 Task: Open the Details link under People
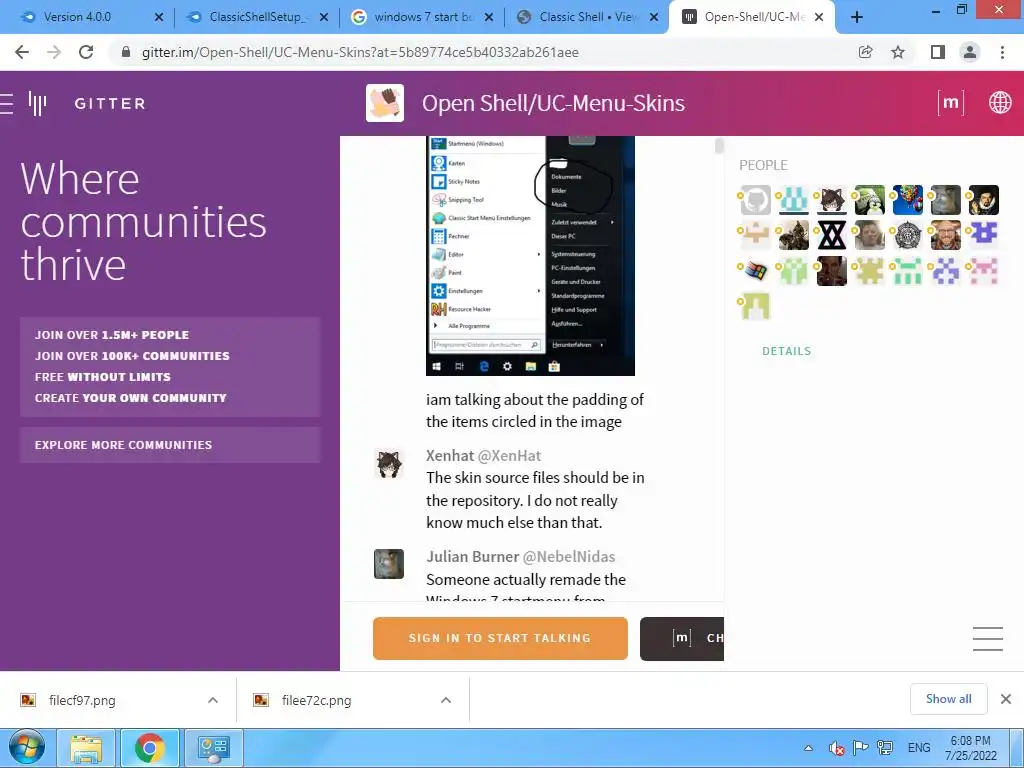786,351
